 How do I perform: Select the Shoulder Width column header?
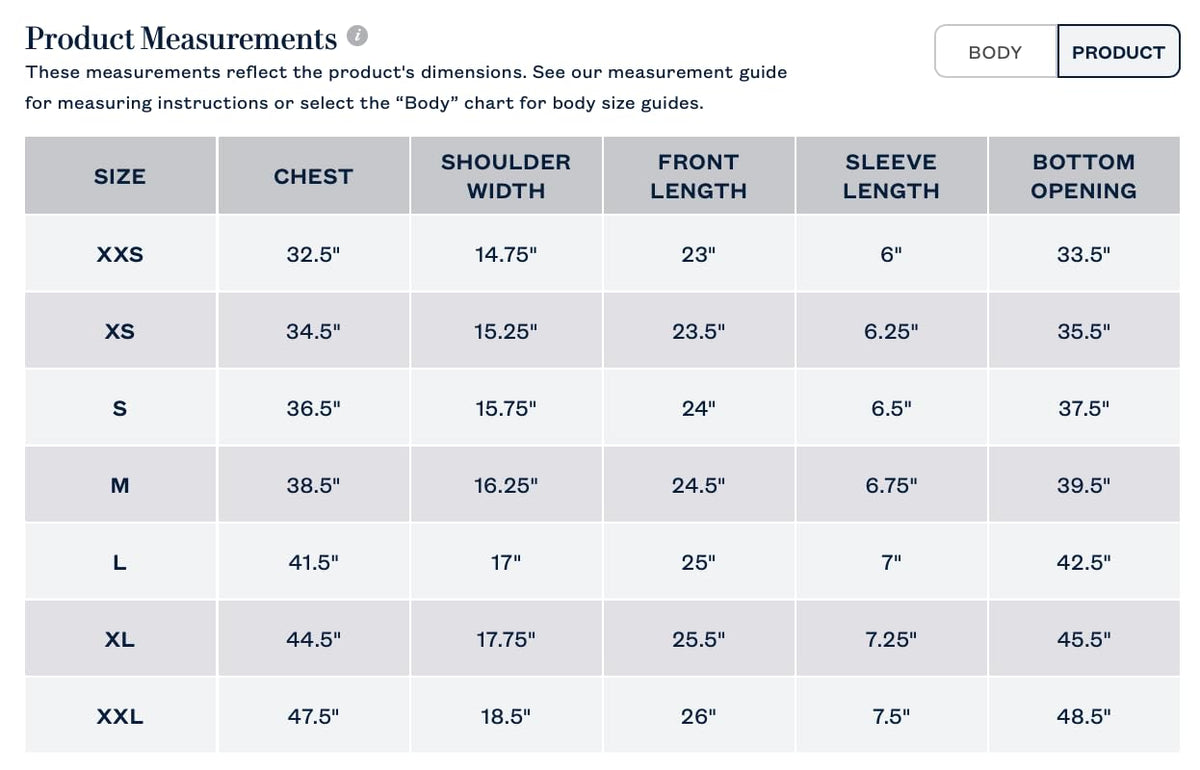[x=506, y=176]
